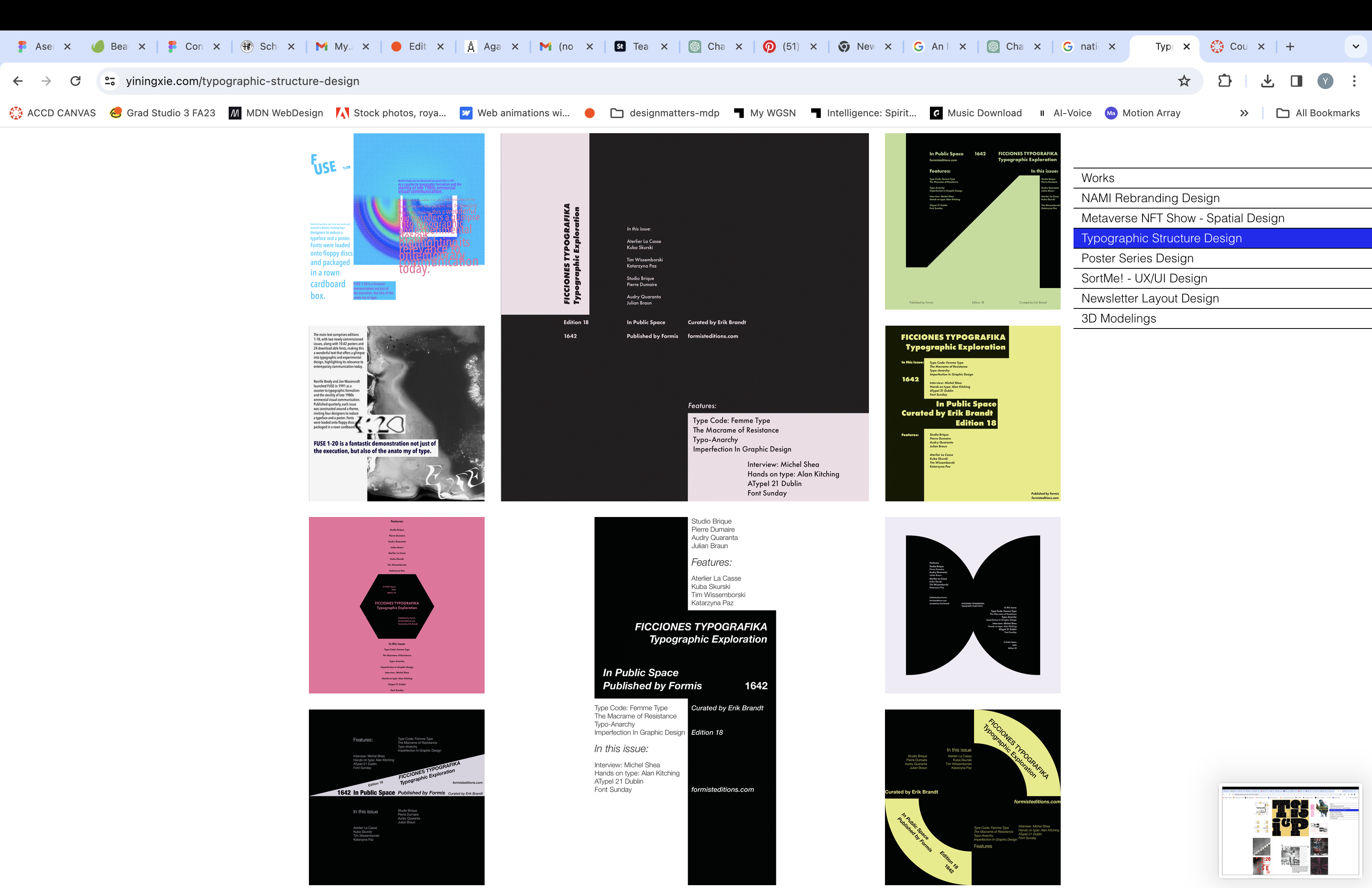Go back to the previous page

click(x=18, y=81)
